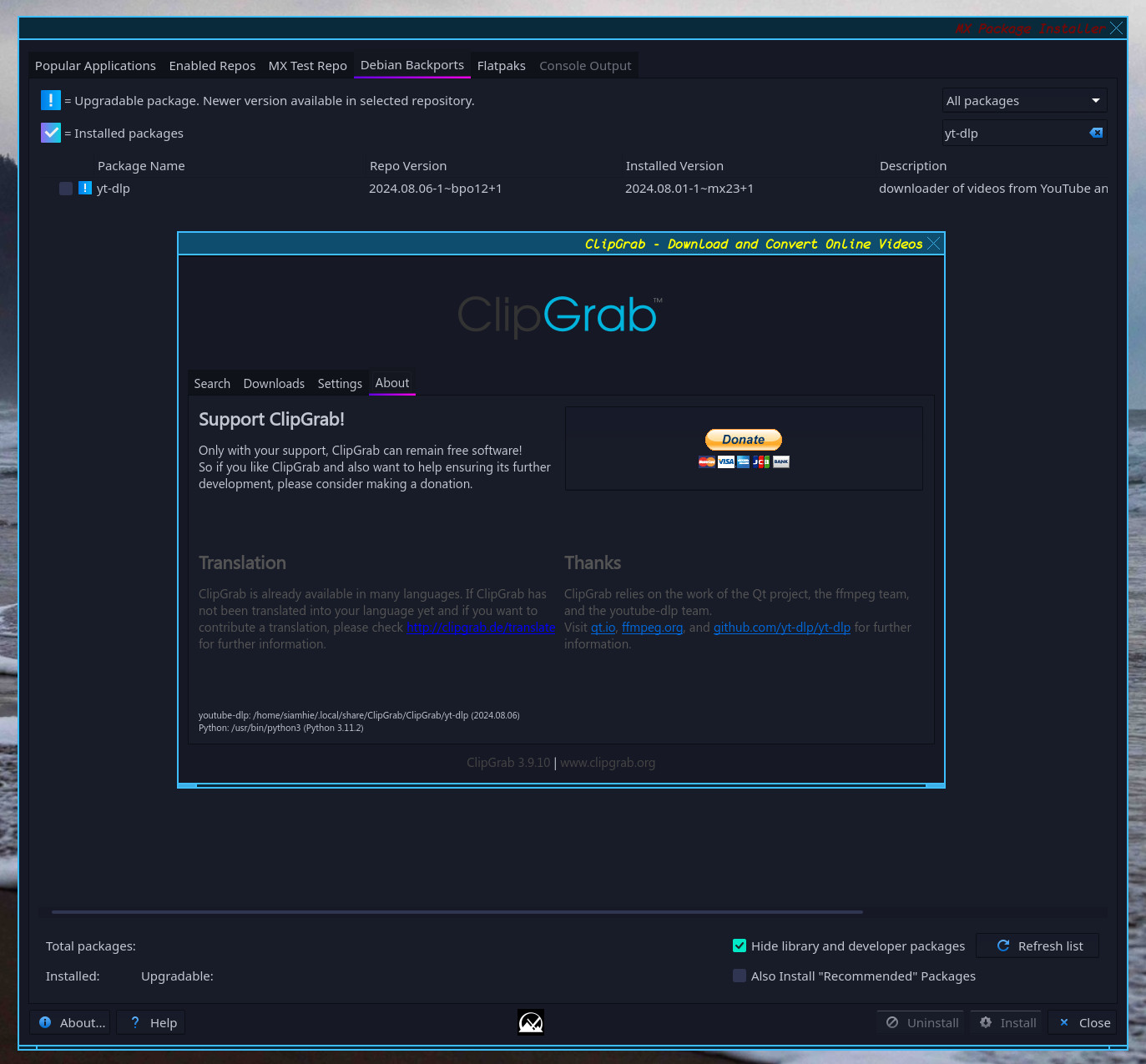This screenshot has width=1146, height=1064.
Task: Clear the search field with the backspace icon
Action: [1096, 133]
